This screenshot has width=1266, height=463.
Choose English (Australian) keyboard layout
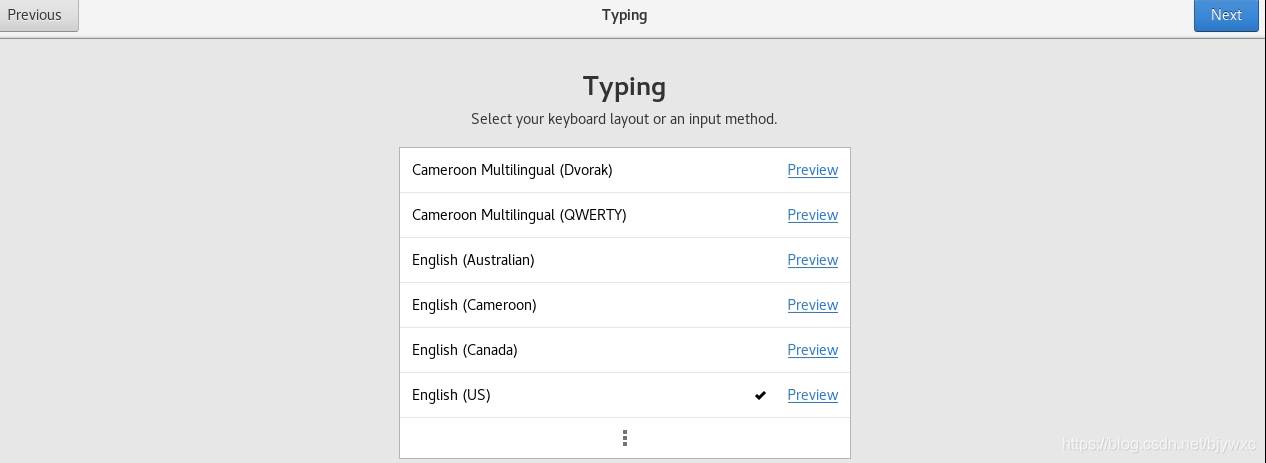click(x=473, y=260)
